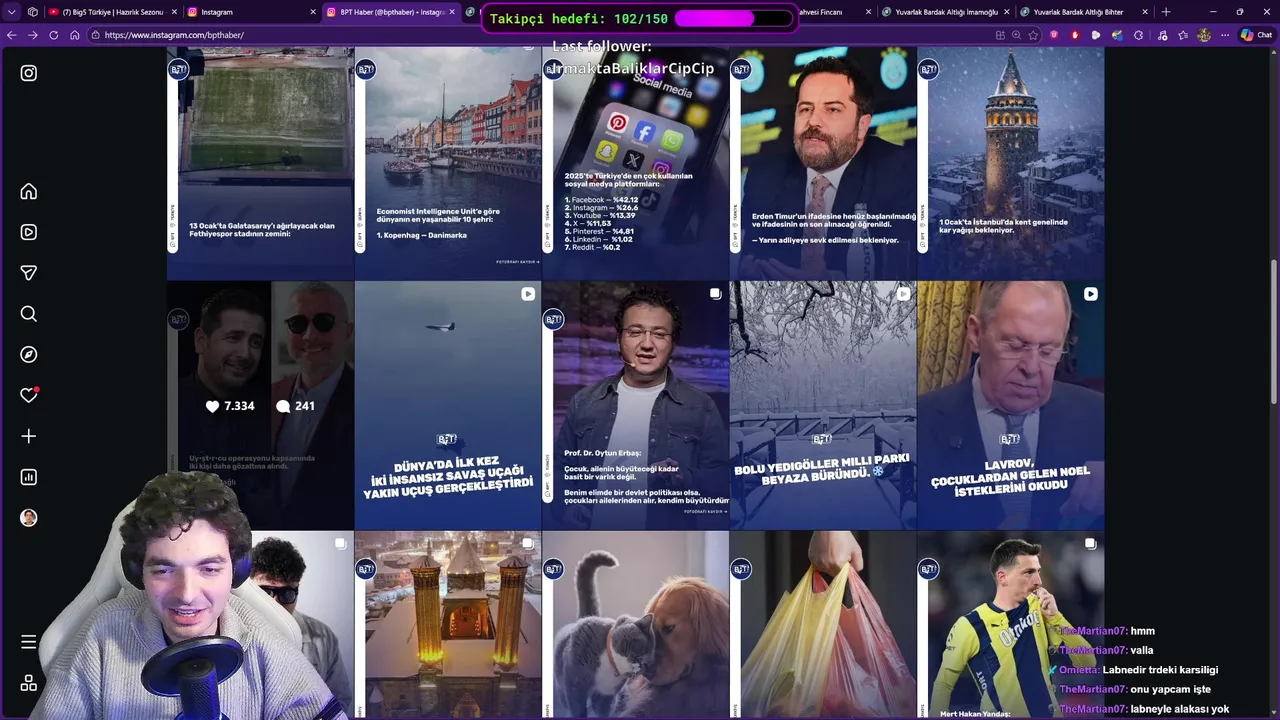This screenshot has width=1280, height=720.
Task: Click the carousel icon on the Oytun Erbaş post
Action: (x=715, y=294)
